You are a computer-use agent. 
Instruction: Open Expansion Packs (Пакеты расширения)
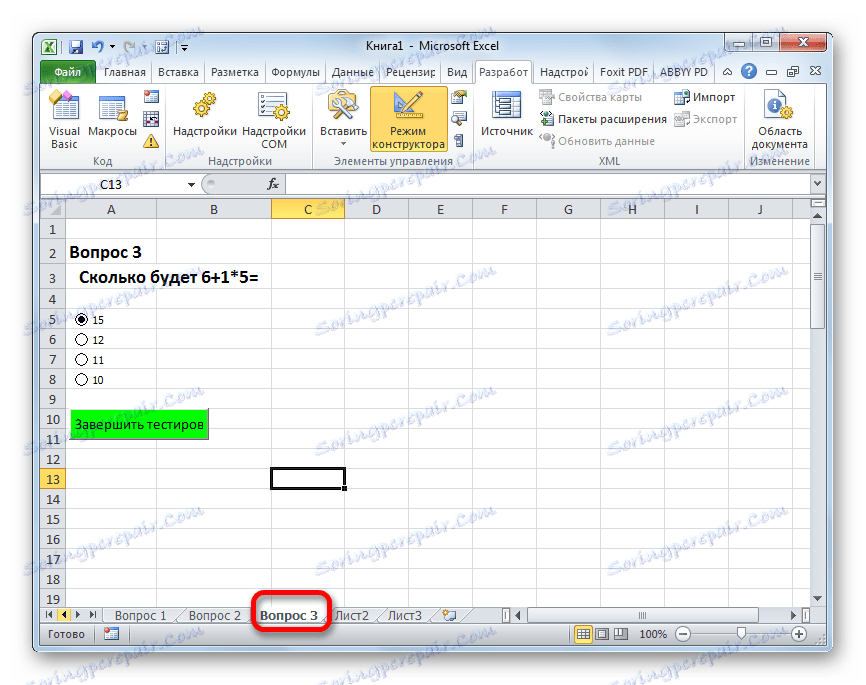click(x=603, y=119)
